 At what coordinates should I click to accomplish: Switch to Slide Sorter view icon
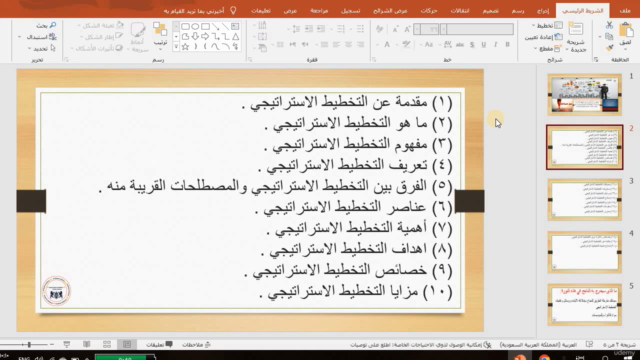pyautogui.click(x=107, y=345)
